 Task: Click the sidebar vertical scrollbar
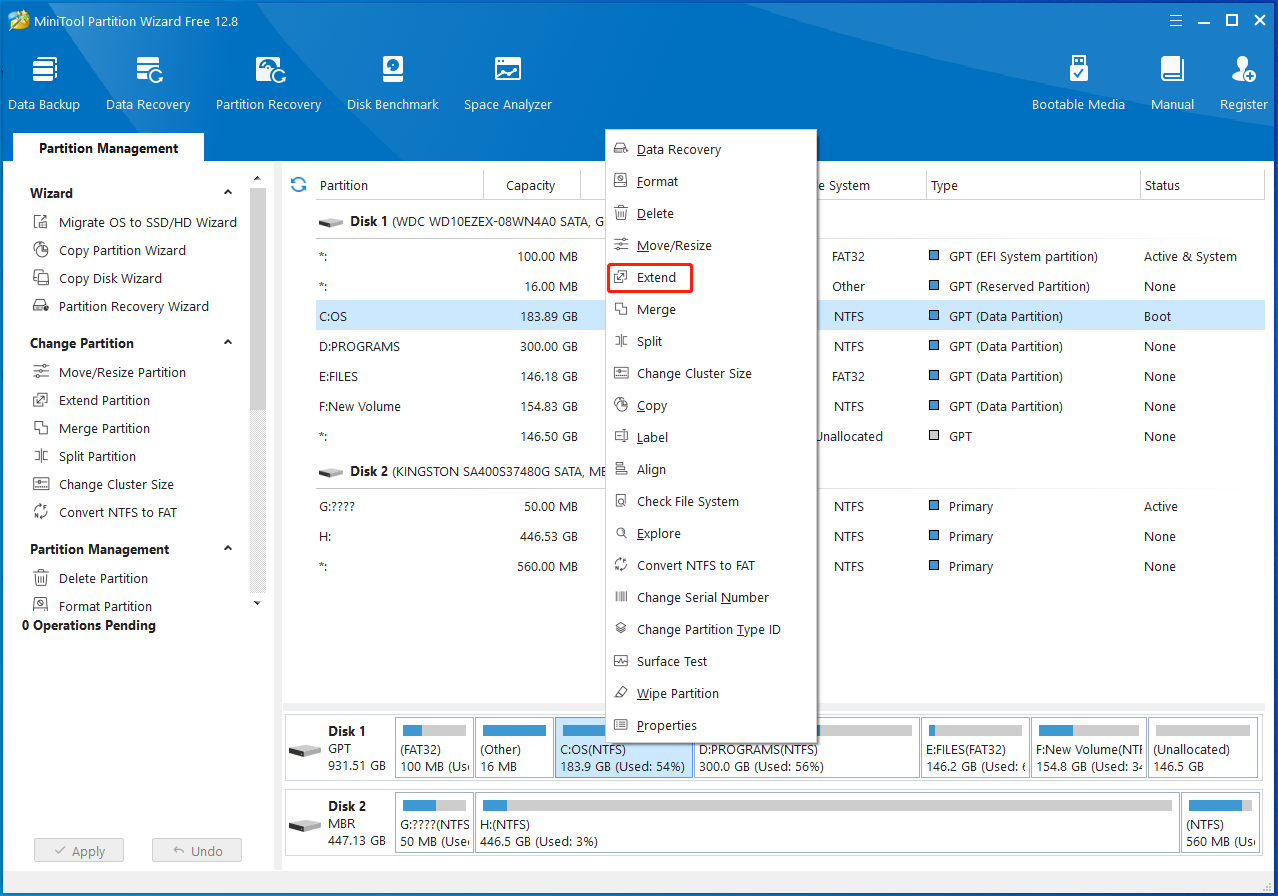[258, 300]
